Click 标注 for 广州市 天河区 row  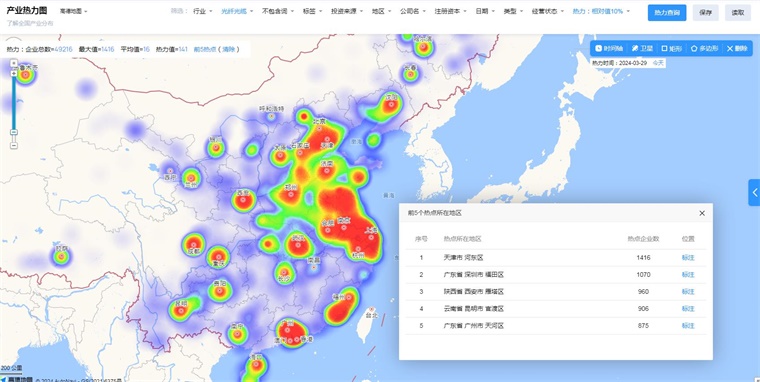pyautogui.click(x=688, y=326)
